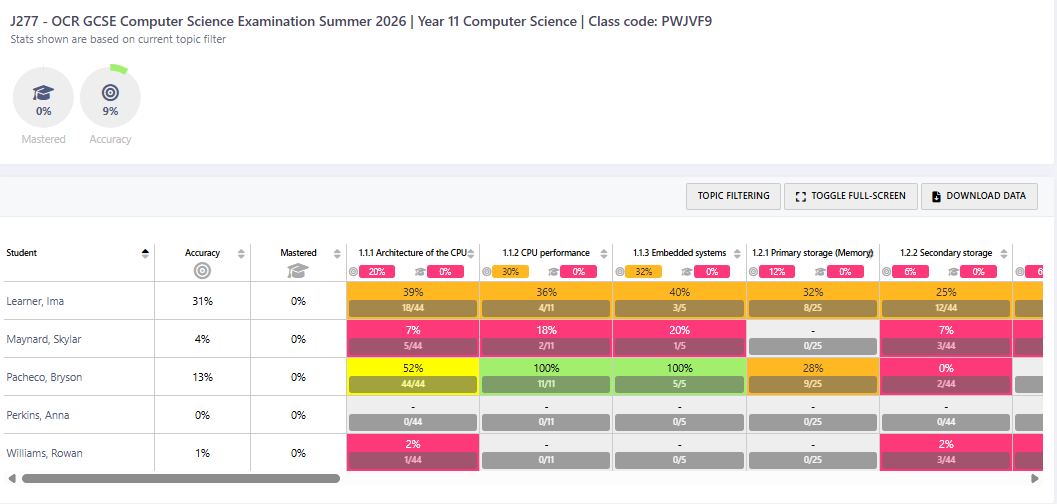The image size is (1057, 504).
Task: Sort by the Accuracy column arrows
Action: point(241,253)
